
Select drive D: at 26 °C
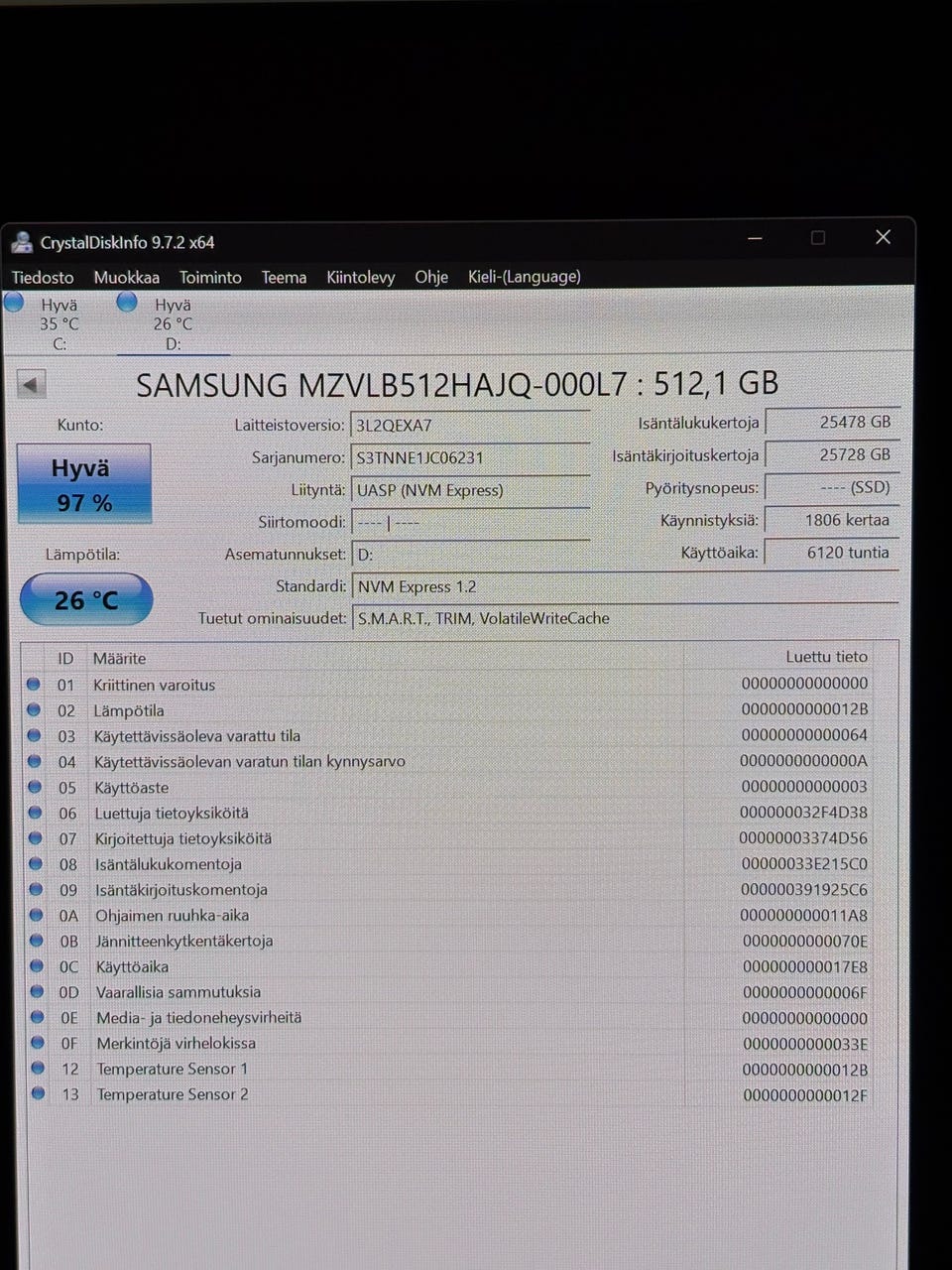[173, 323]
